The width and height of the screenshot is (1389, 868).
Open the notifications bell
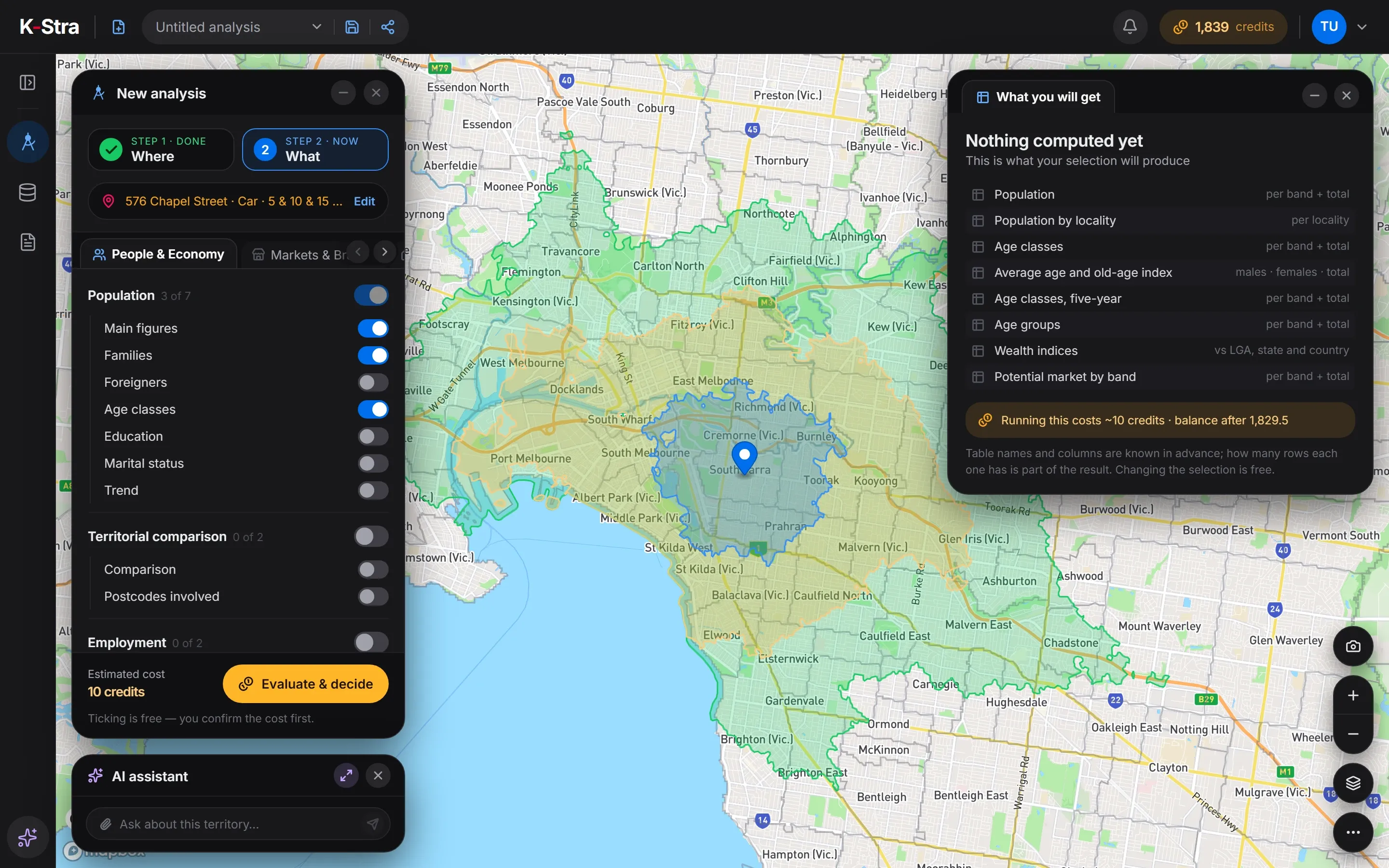pyautogui.click(x=1130, y=27)
